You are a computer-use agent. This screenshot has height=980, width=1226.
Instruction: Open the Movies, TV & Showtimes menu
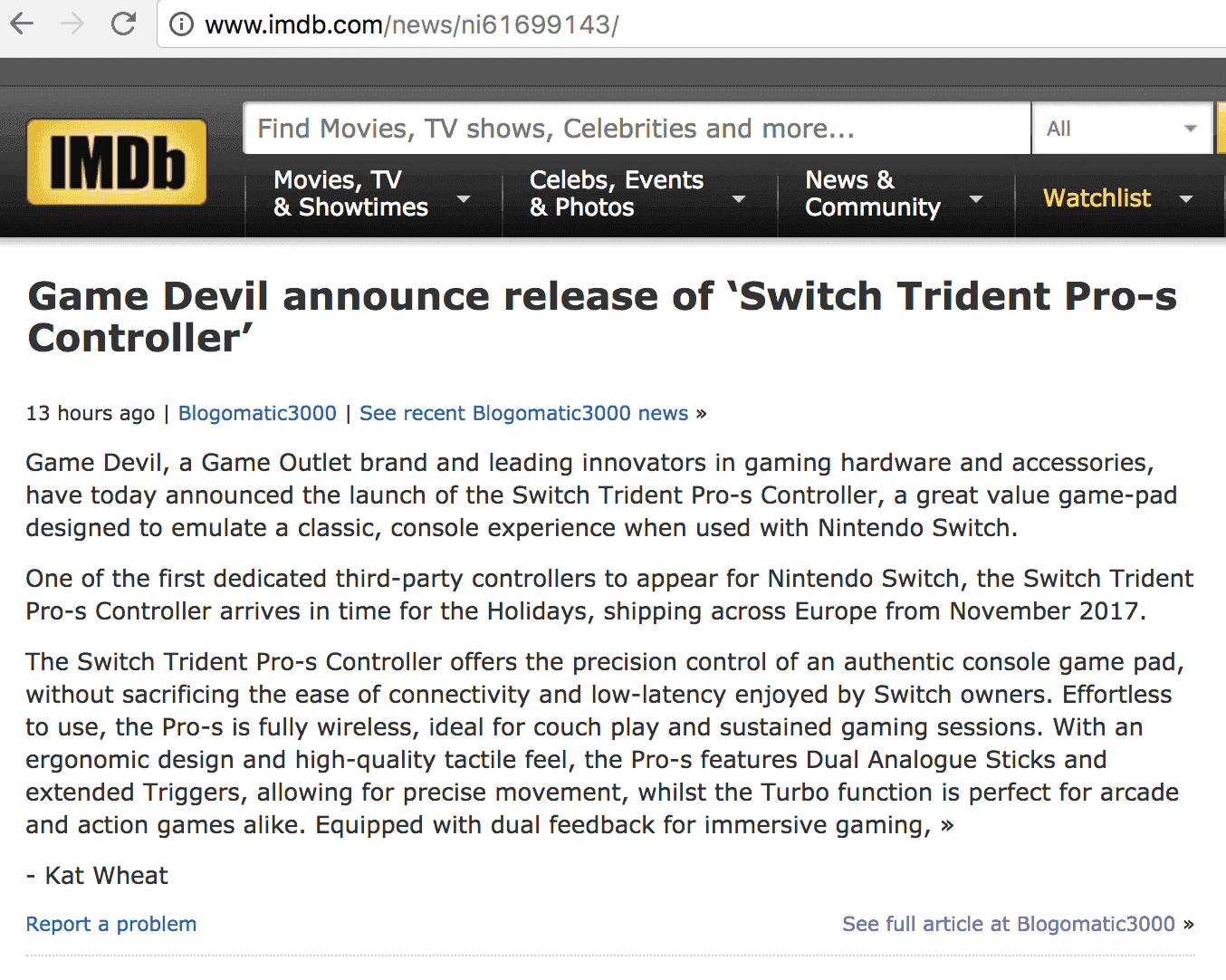(x=350, y=194)
